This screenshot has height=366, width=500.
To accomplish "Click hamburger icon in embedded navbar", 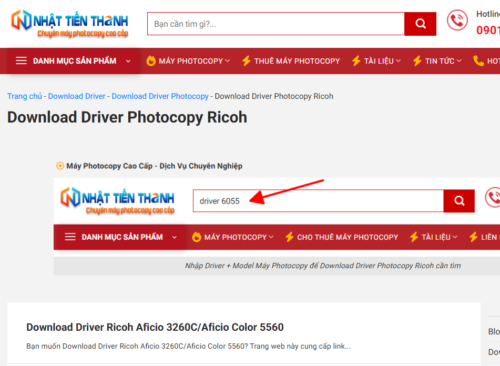I will pos(70,237).
